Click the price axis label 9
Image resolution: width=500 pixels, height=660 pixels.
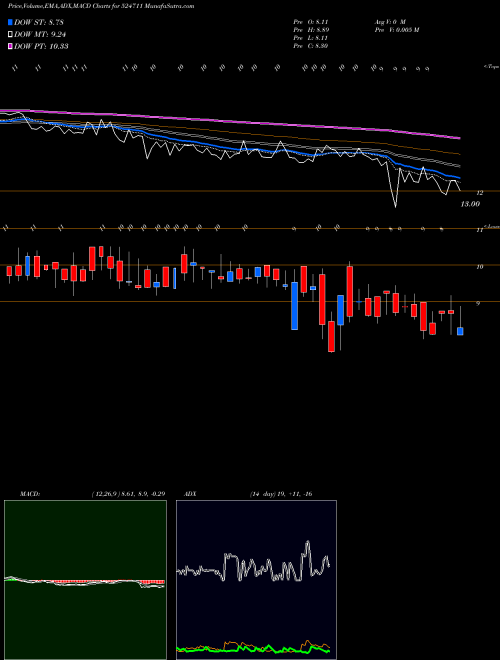(478, 303)
